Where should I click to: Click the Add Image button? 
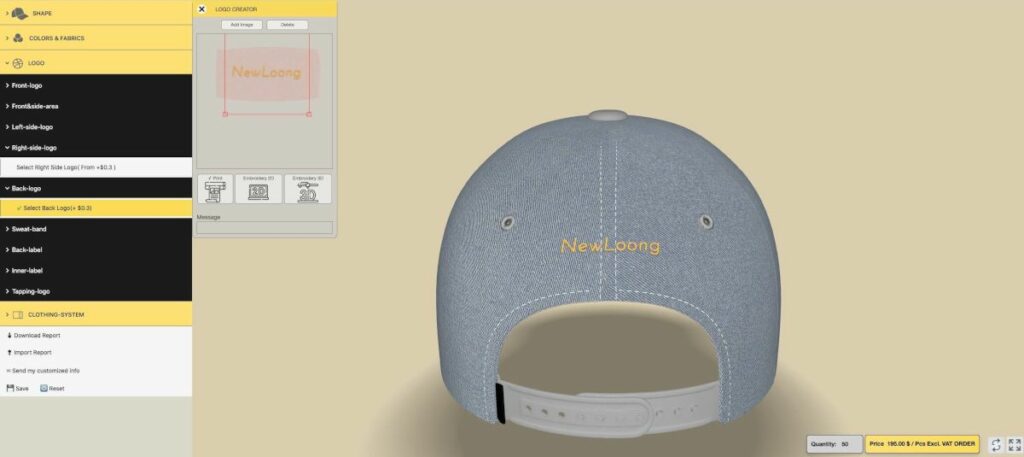click(x=242, y=25)
